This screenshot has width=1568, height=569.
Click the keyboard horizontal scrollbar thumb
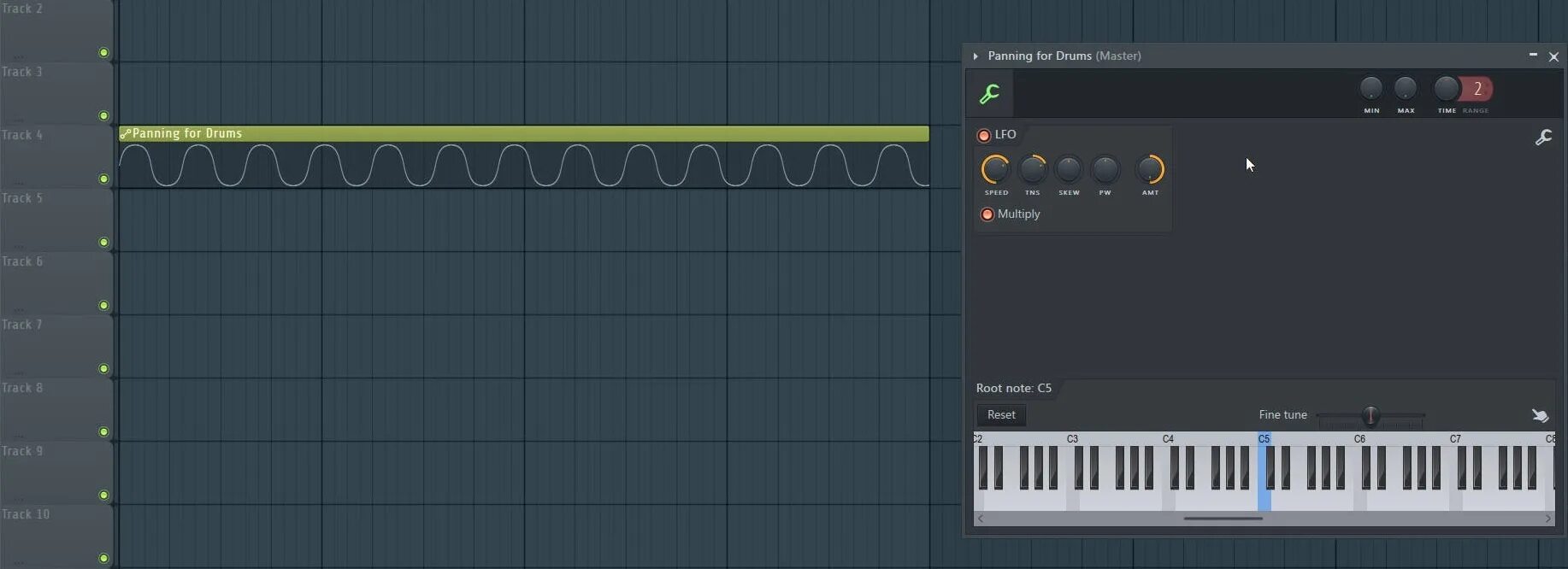click(x=1223, y=519)
